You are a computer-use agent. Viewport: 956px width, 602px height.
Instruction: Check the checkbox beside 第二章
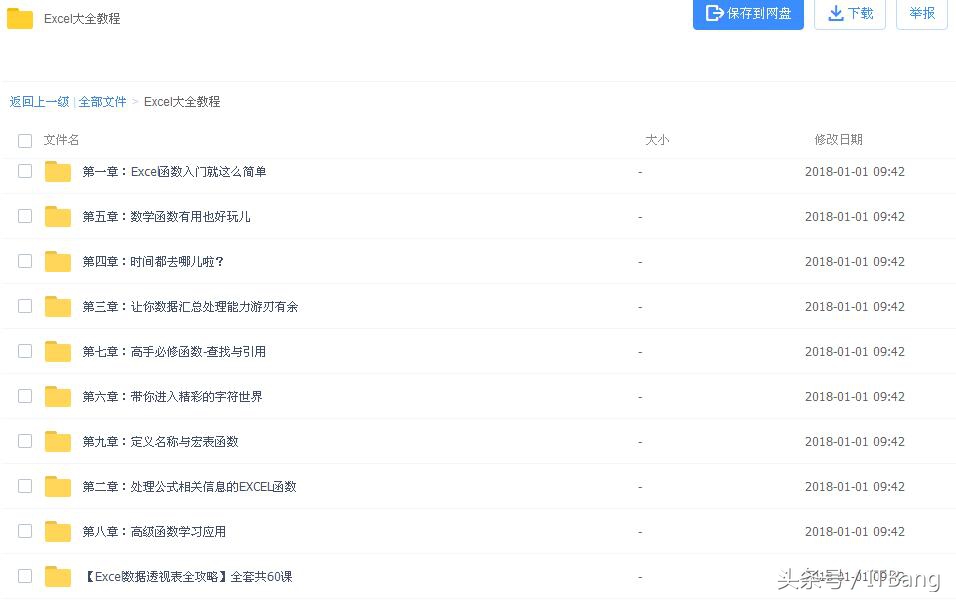pyautogui.click(x=25, y=486)
